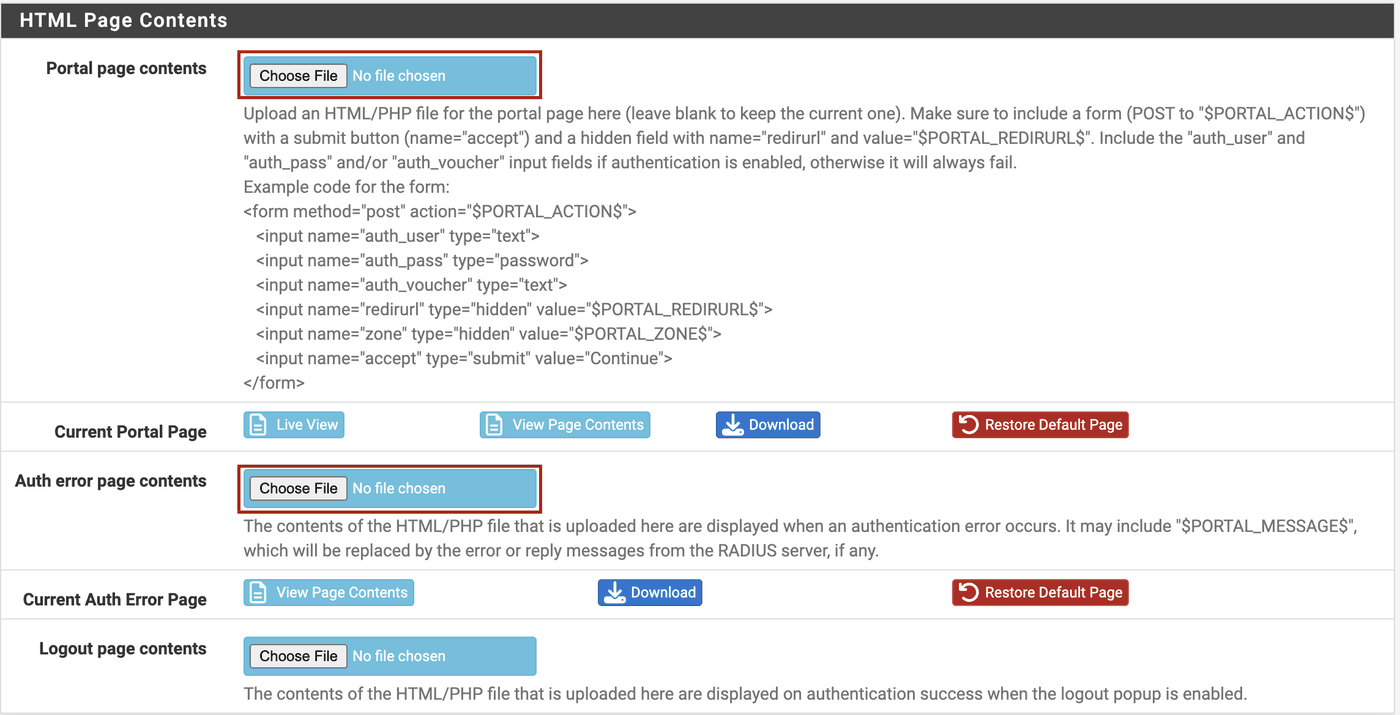Click document icon in Current Auth Error Page row
Image resolution: width=1400 pixels, height=715 pixels.
258,593
